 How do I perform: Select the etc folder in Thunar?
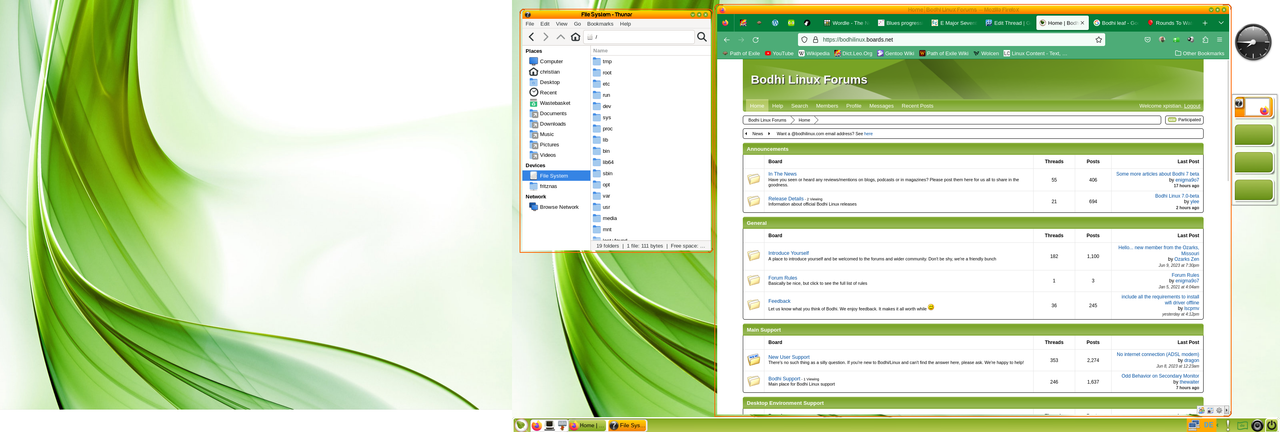point(606,84)
